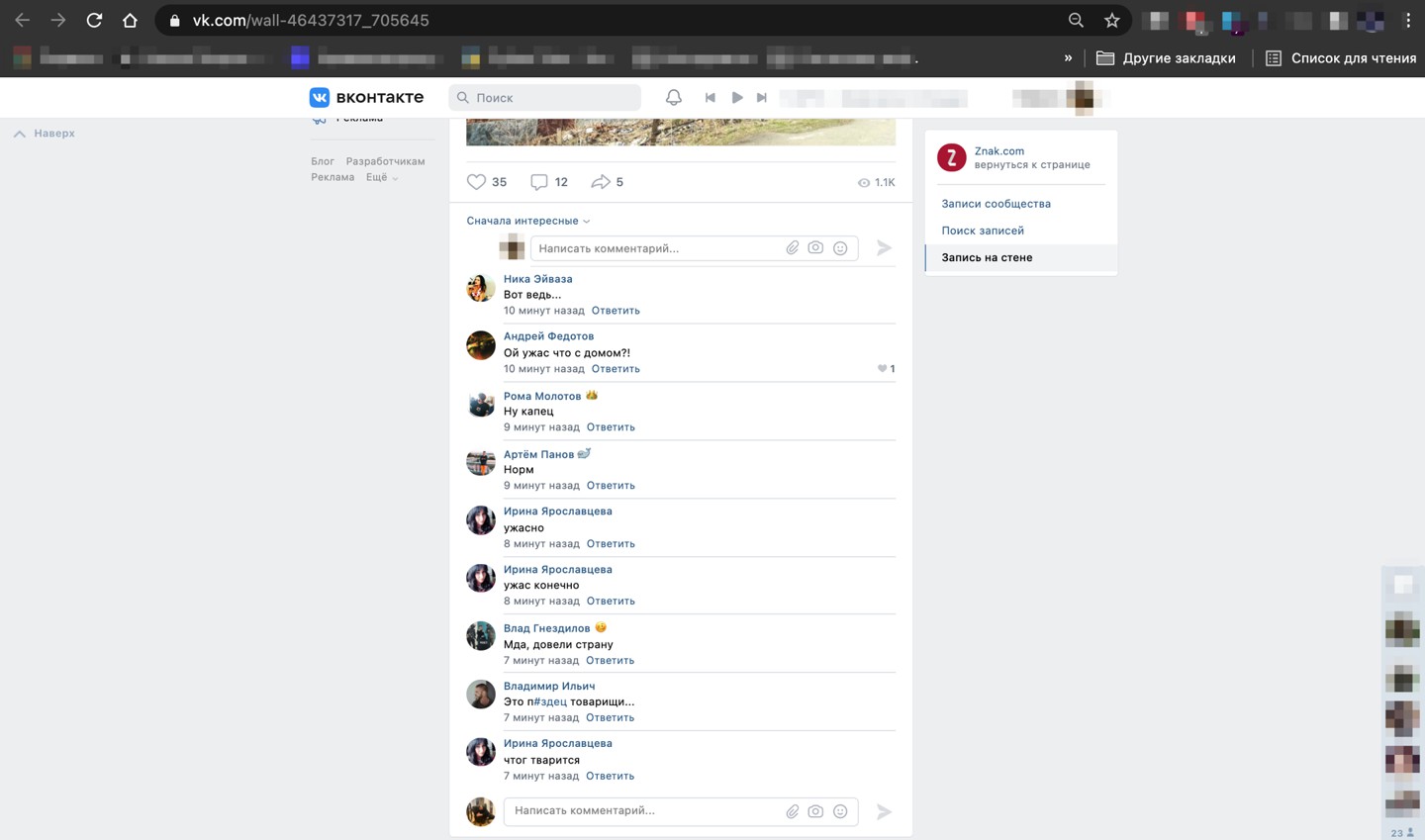1425x840 pixels.
Task: Send the bottom comment with arrow
Action: [x=884, y=811]
